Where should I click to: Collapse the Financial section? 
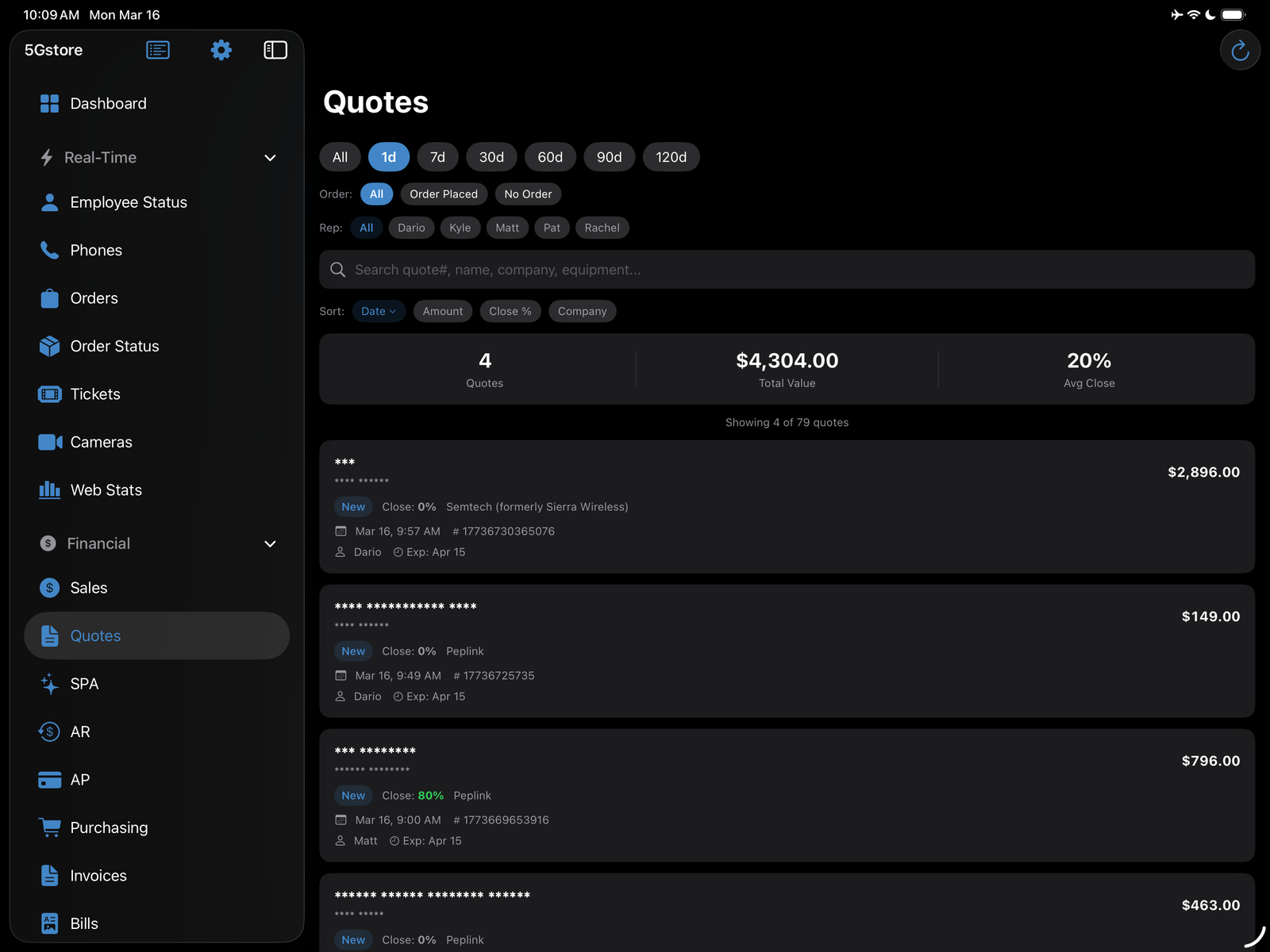[270, 543]
